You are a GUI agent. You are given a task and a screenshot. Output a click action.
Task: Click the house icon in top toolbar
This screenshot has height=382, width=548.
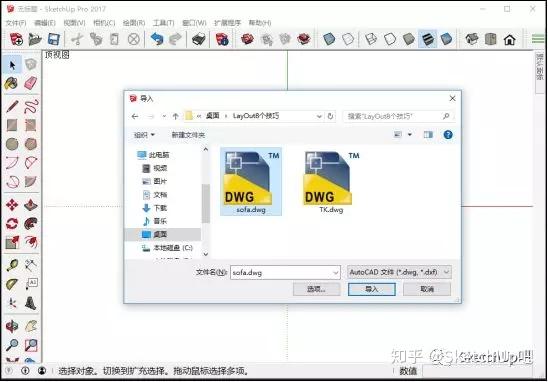coord(509,39)
